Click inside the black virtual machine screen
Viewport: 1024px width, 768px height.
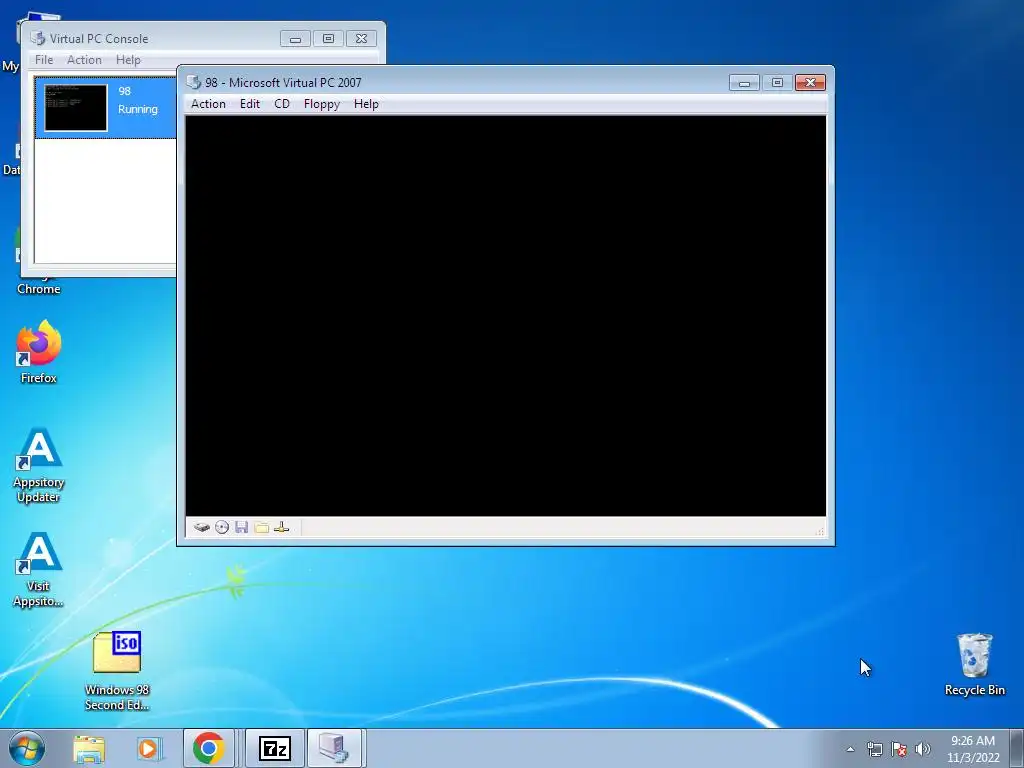pyautogui.click(x=505, y=316)
